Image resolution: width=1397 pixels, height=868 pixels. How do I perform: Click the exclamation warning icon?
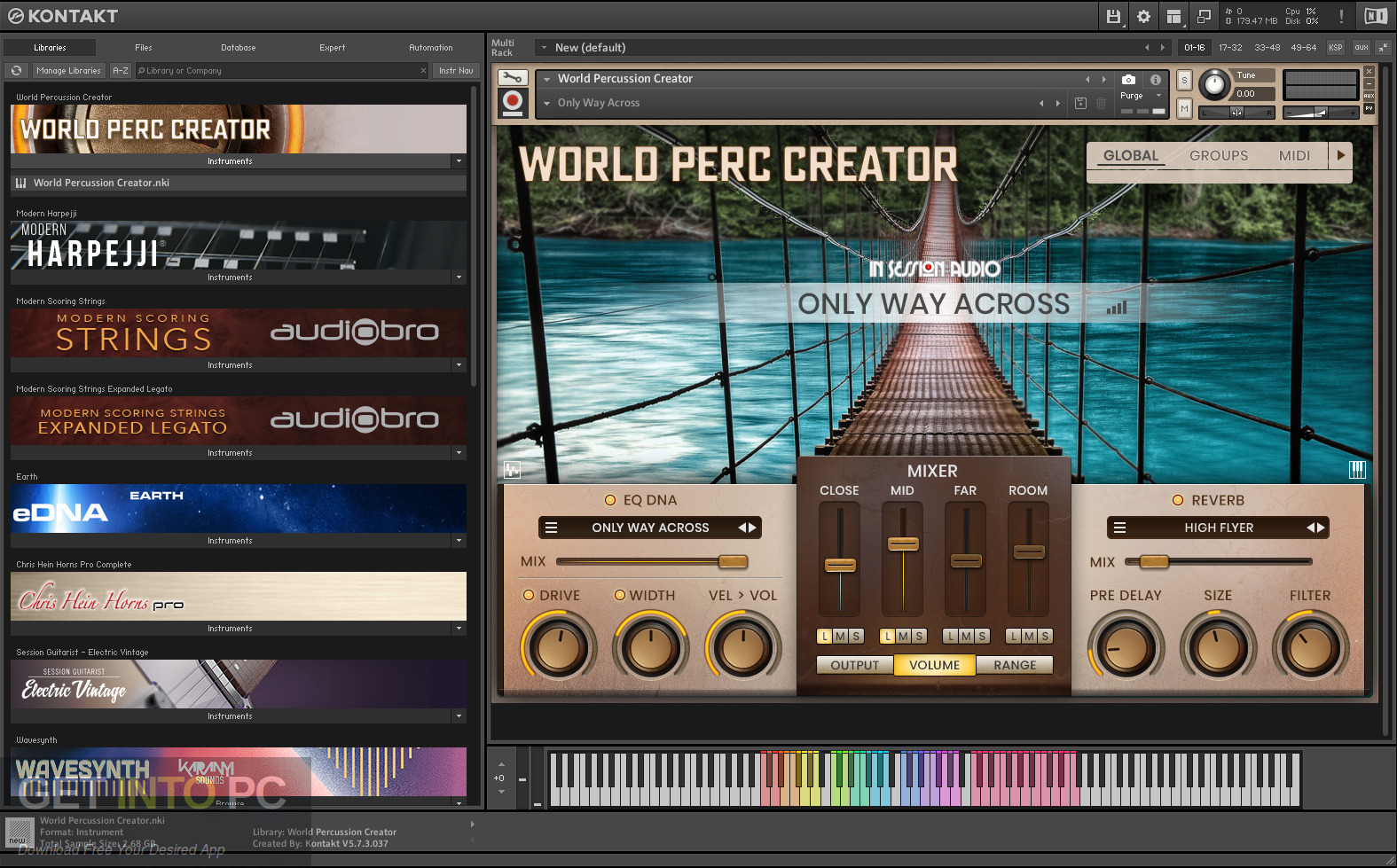click(1341, 16)
